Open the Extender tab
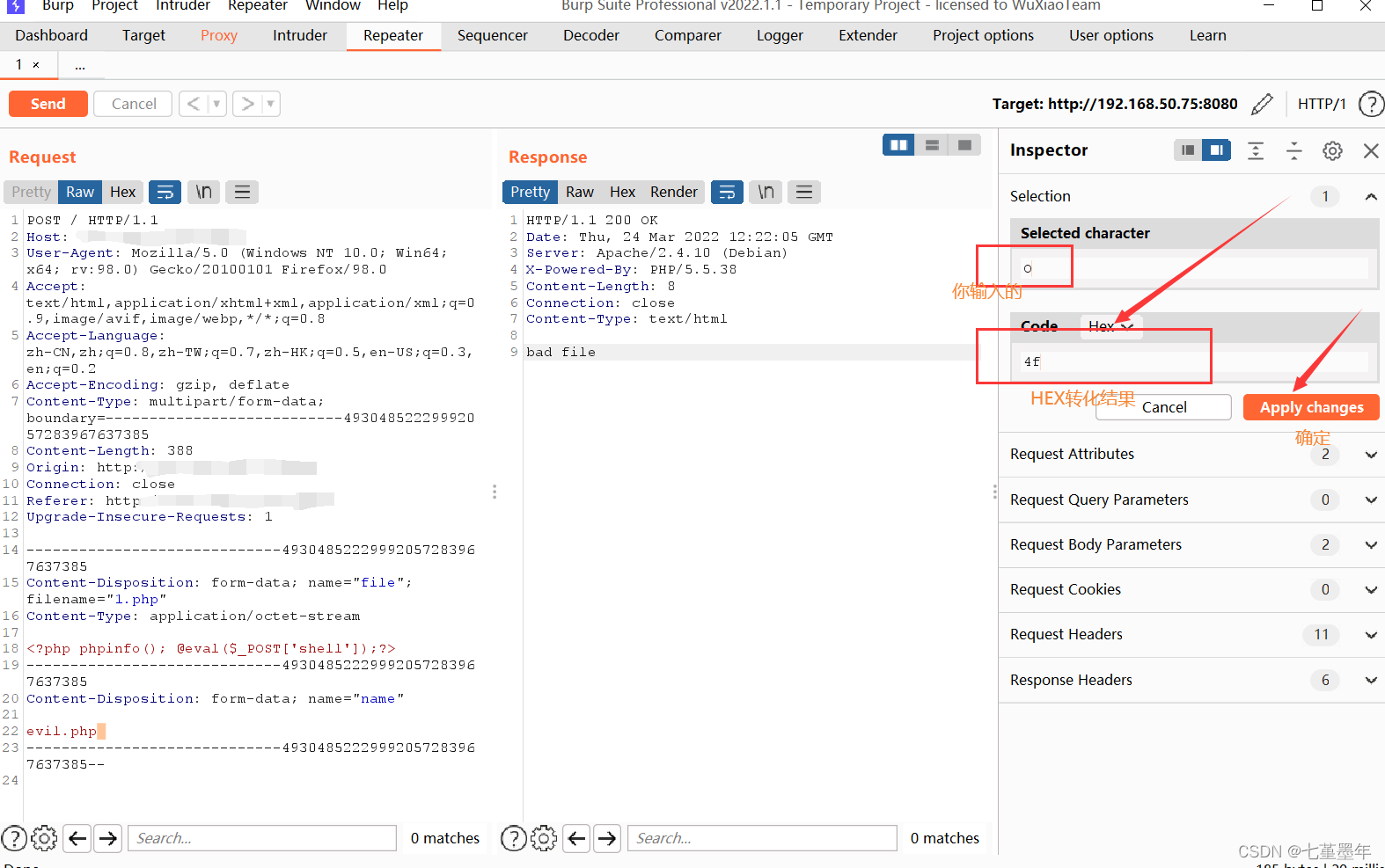 coord(868,35)
